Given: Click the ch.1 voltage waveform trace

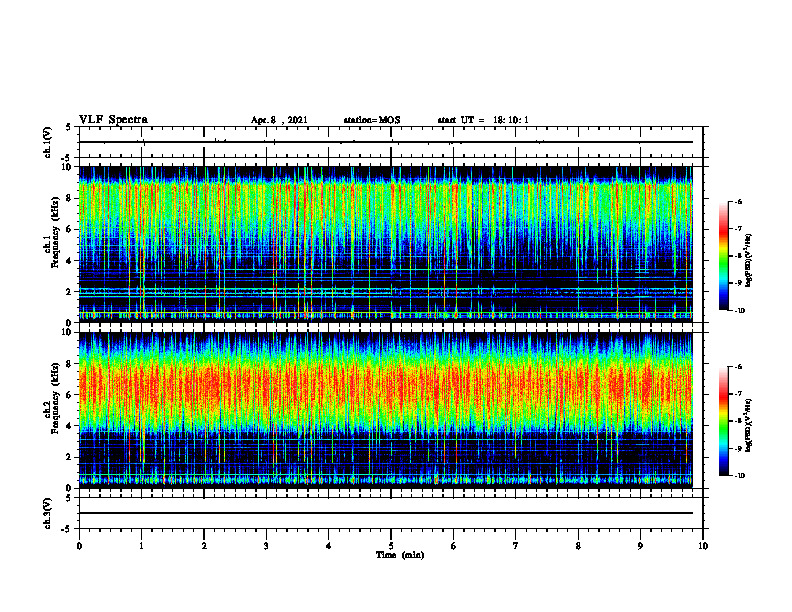Looking at the screenshot, I should pos(386,142).
